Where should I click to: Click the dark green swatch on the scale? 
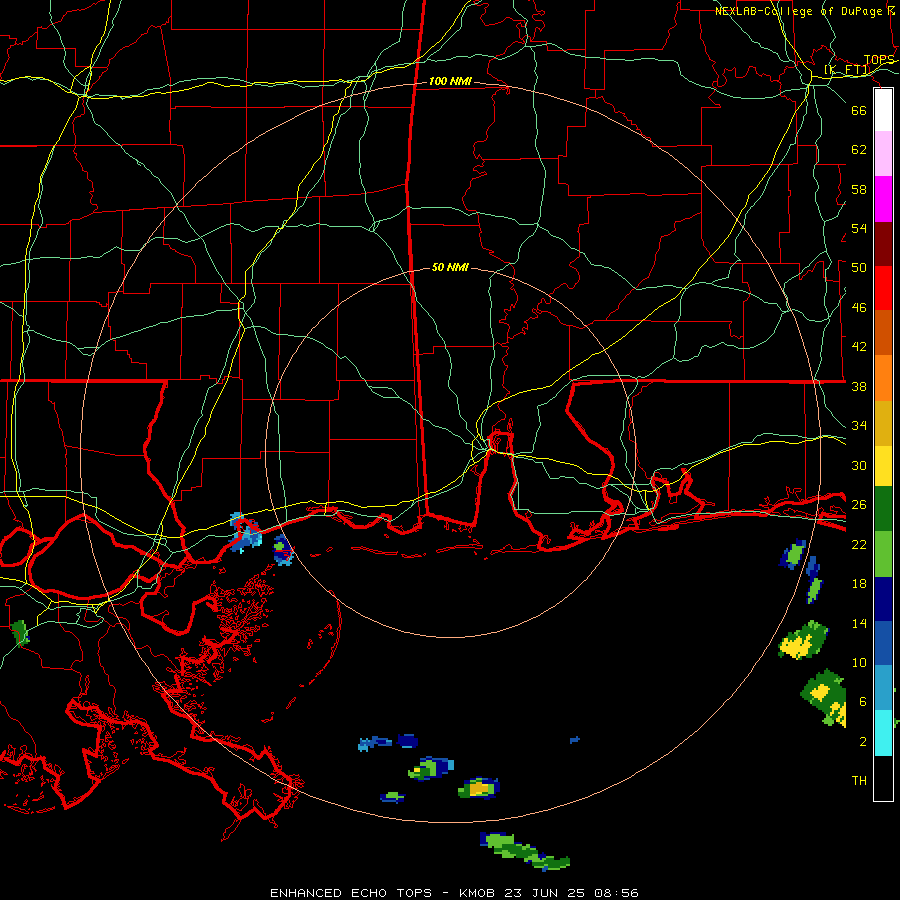point(883,509)
